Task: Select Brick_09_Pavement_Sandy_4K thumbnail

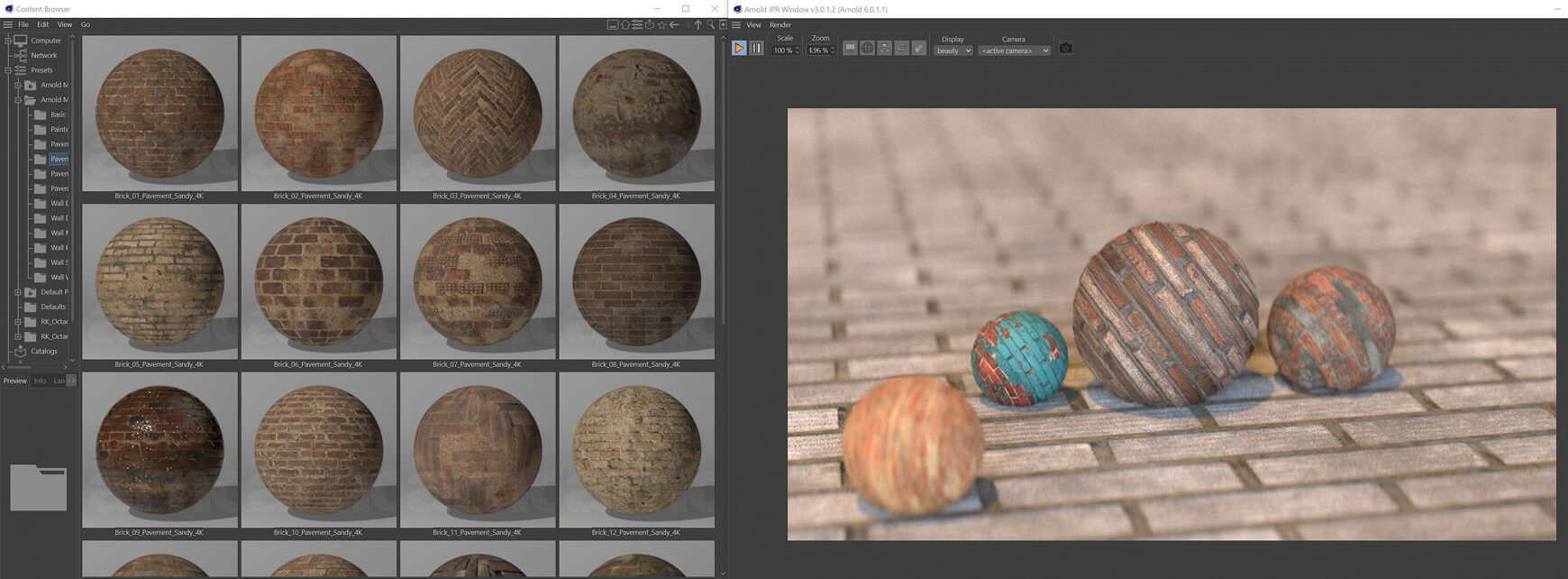Action: 160,450
